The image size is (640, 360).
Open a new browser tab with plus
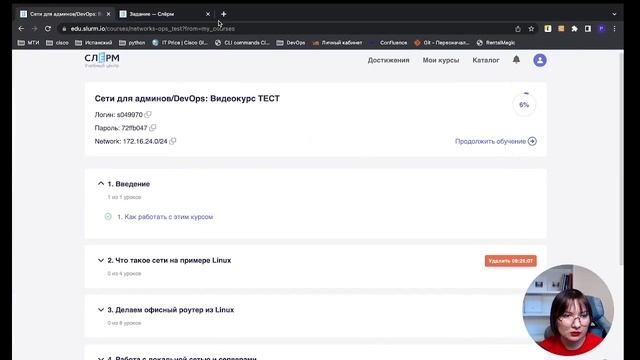[223, 14]
